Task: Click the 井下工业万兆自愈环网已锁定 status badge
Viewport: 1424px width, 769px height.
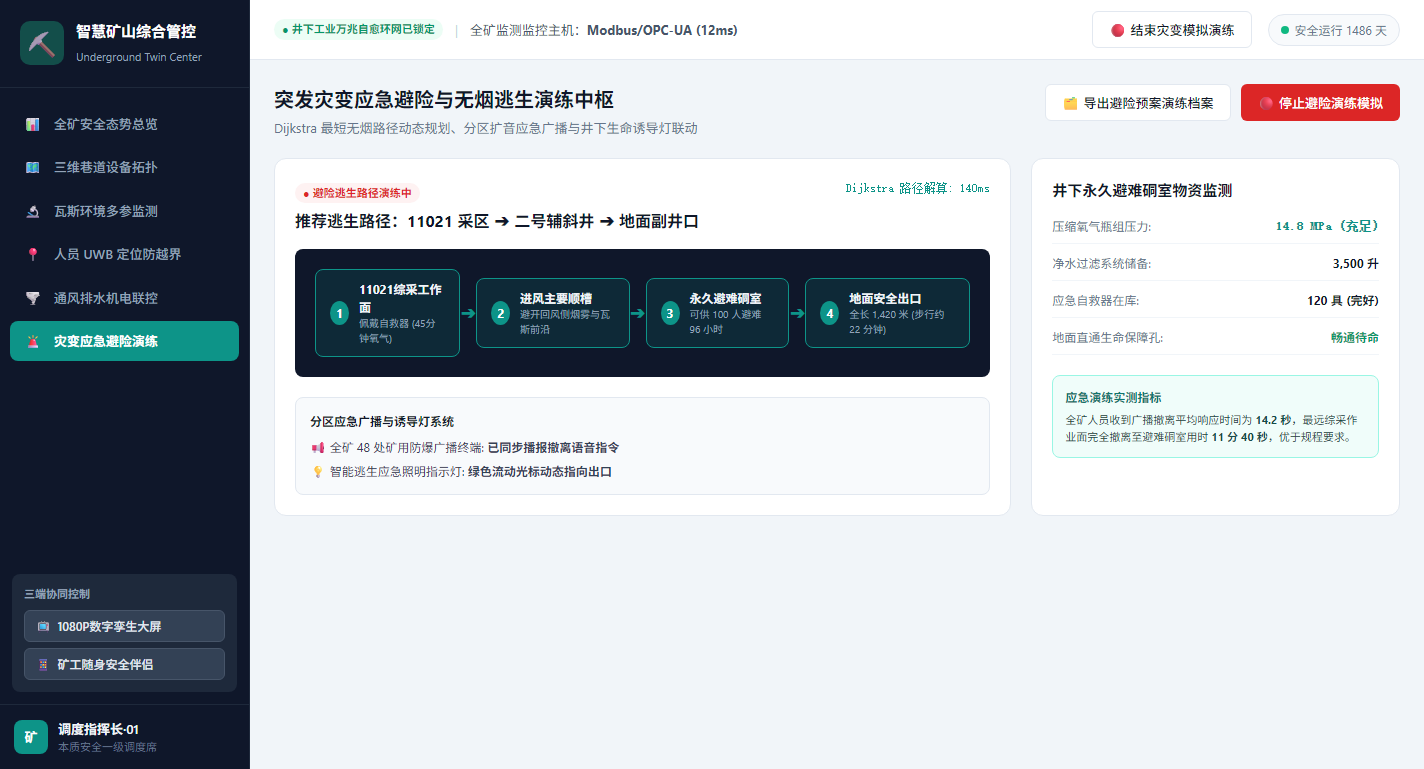Action: pyautogui.click(x=358, y=30)
